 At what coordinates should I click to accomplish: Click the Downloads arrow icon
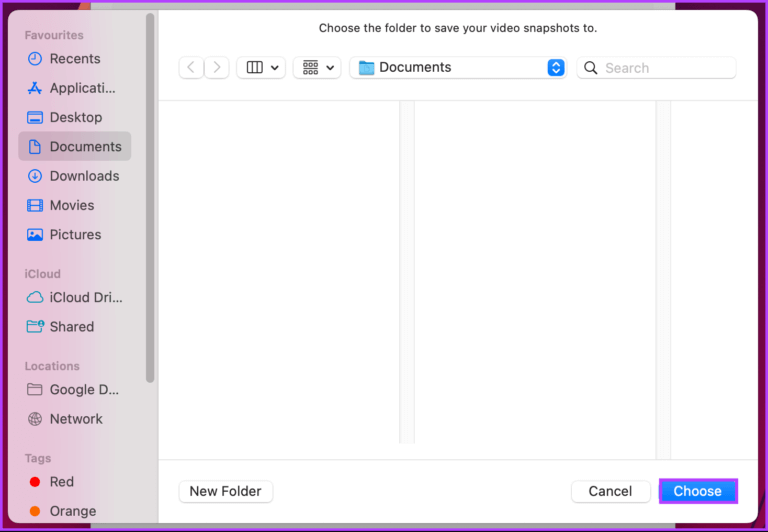click(x=35, y=176)
